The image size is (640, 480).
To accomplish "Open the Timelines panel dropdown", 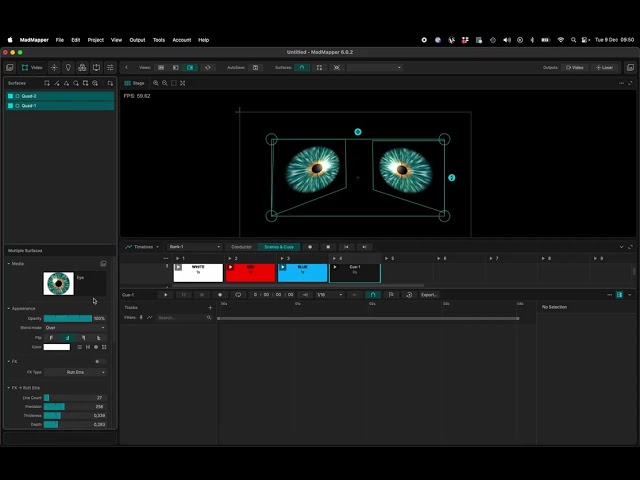I will pyautogui.click(x=142, y=247).
